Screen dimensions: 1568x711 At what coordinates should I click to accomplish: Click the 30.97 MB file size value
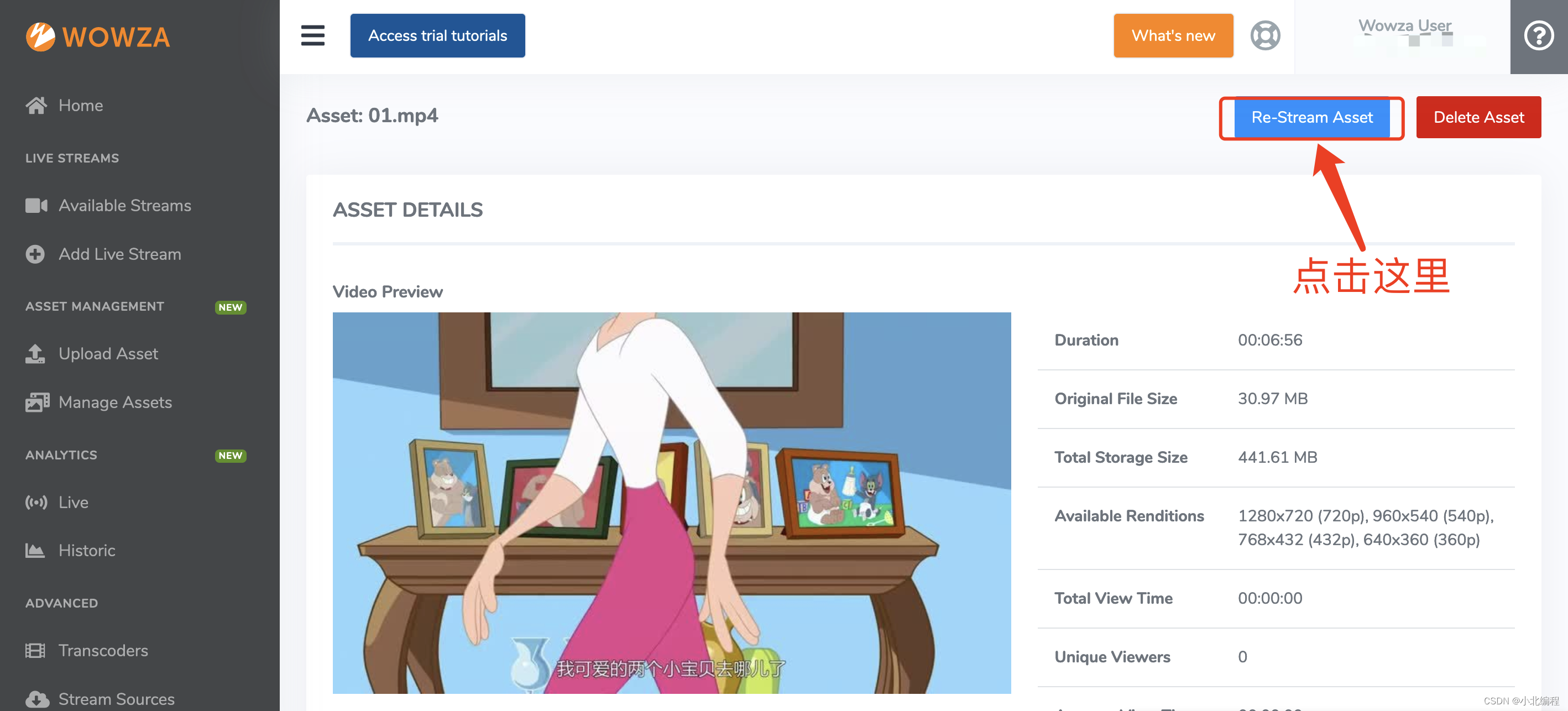click(1273, 398)
